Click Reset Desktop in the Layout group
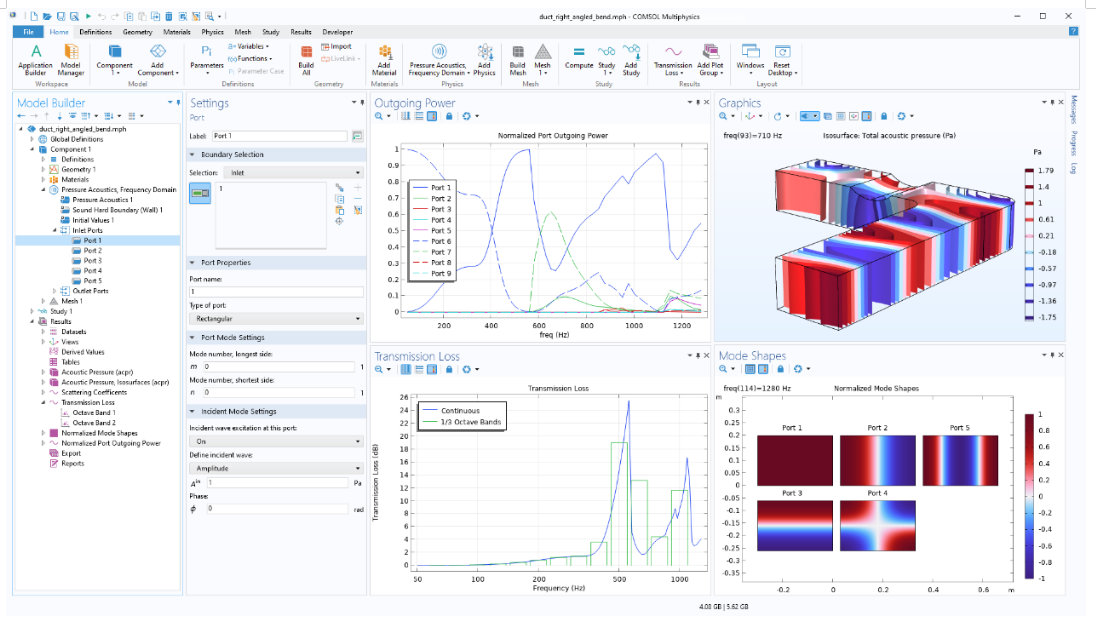The image size is (1096, 619). pyautogui.click(x=782, y=59)
